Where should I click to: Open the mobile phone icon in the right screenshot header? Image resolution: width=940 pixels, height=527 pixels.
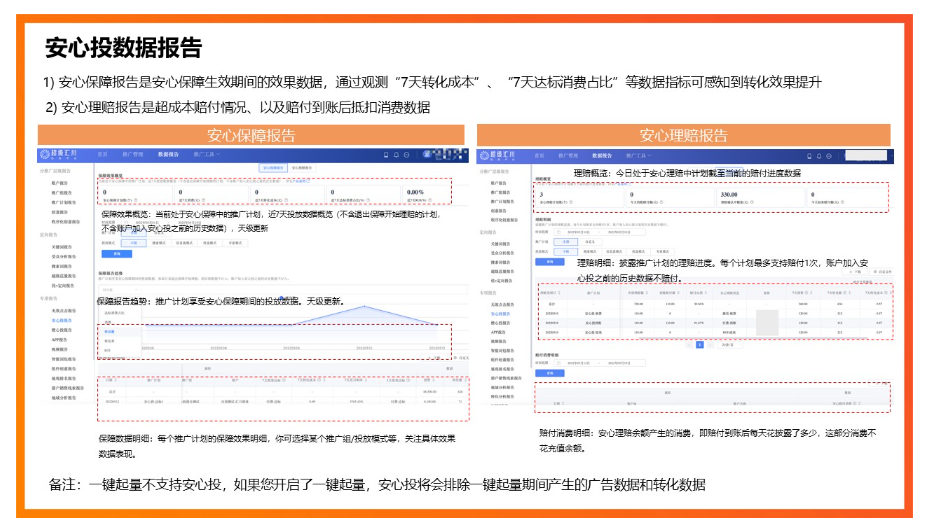pos(809,156)
